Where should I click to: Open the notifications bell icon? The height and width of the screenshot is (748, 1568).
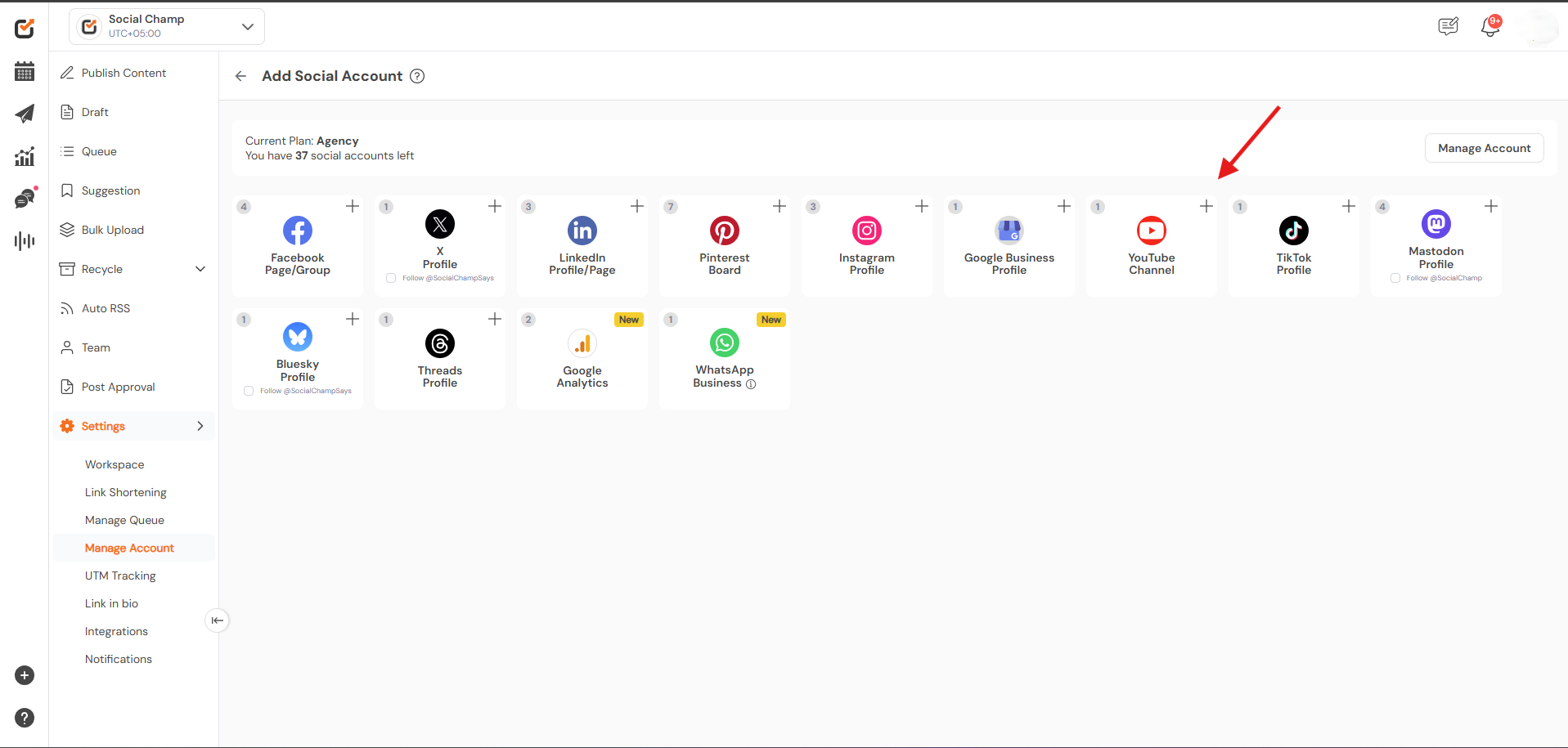click(x=1490, y=27)
